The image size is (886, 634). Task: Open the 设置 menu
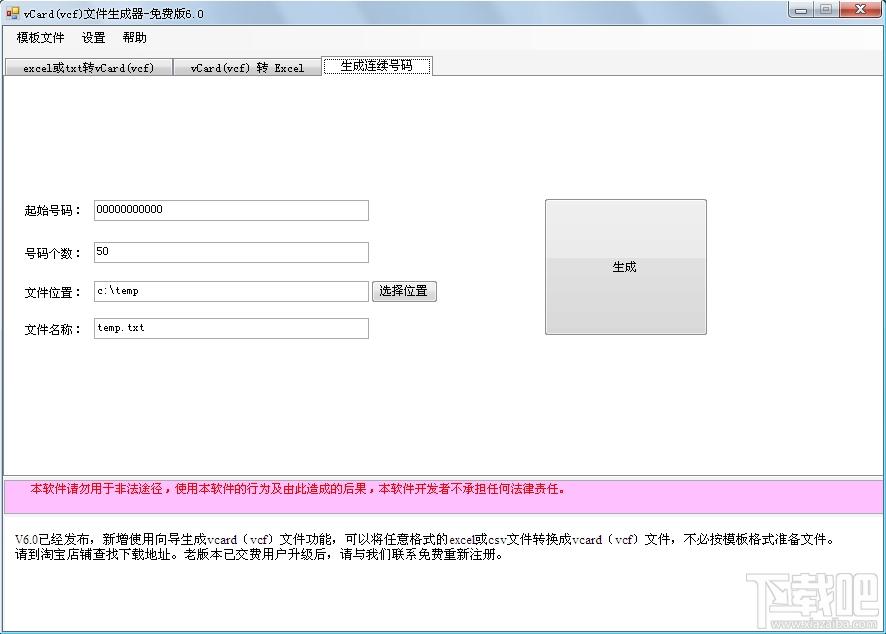pyautogui.click(x=93, y=38)
